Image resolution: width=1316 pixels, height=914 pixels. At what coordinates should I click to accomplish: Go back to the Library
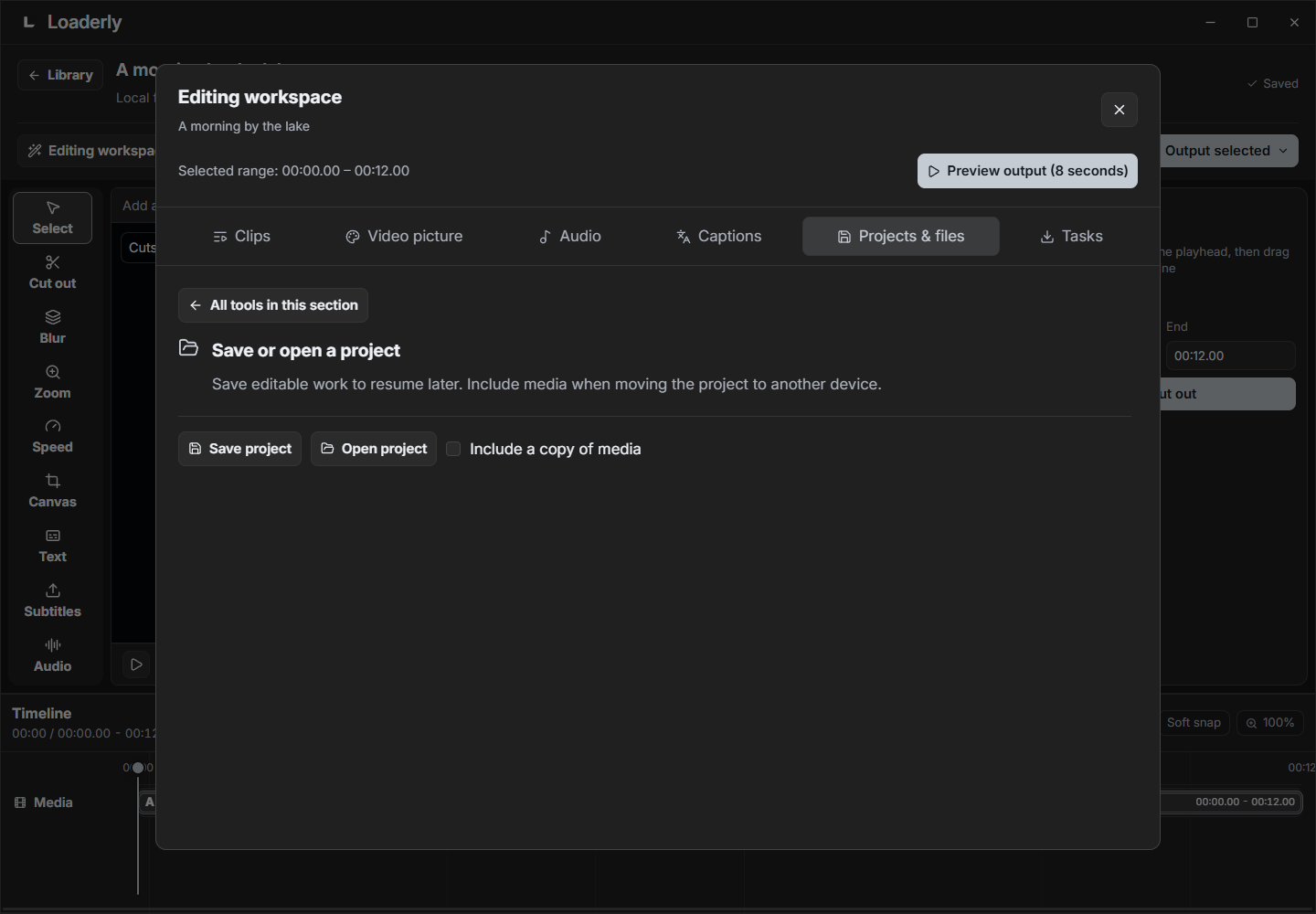point(60,75)
